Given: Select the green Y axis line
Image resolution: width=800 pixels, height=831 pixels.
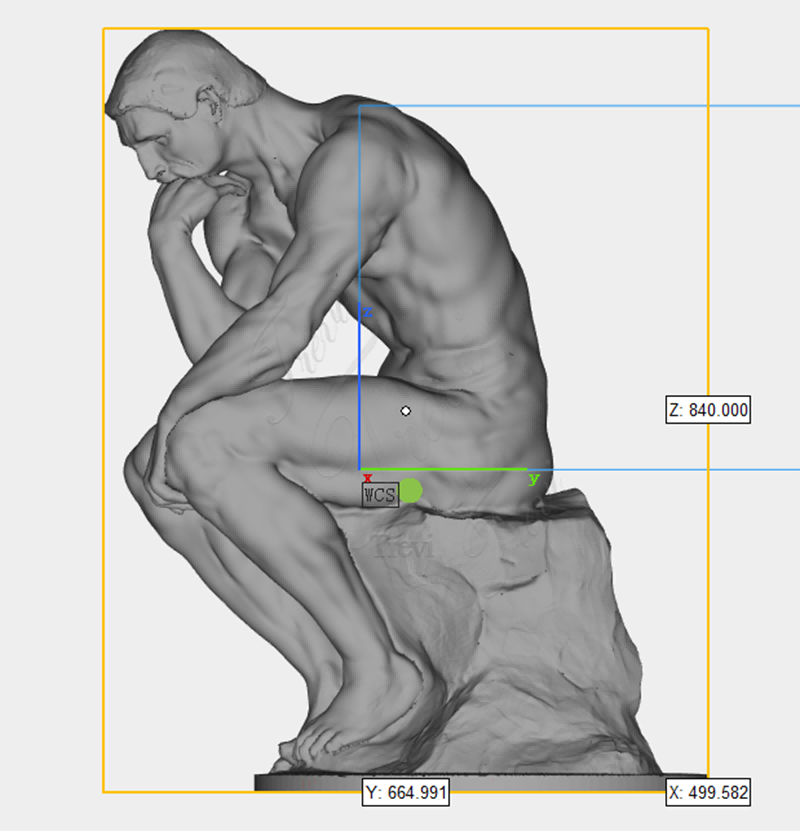Looking at the screenshot, I should click(x=444, y=469).
